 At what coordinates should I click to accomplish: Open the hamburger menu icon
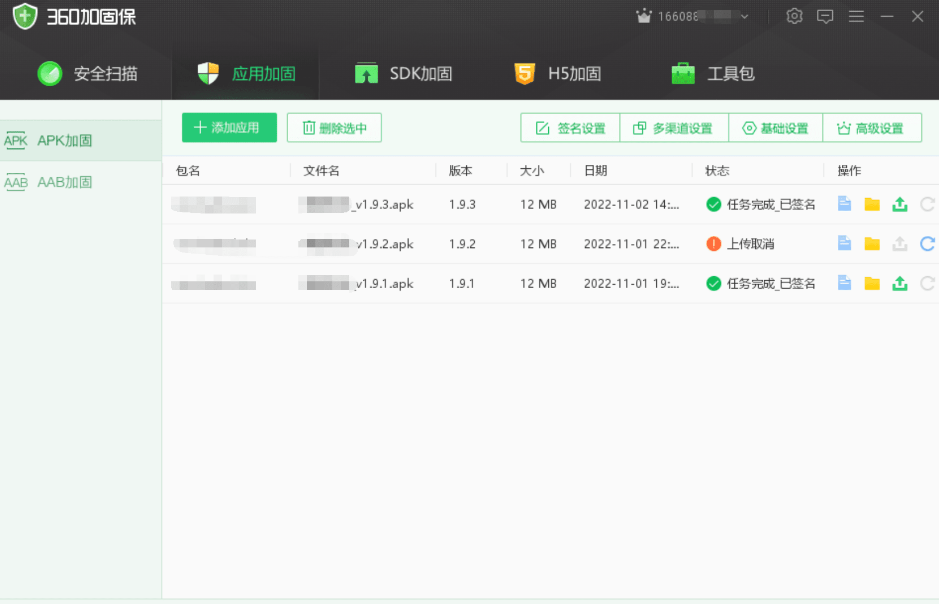coord(856,16)
